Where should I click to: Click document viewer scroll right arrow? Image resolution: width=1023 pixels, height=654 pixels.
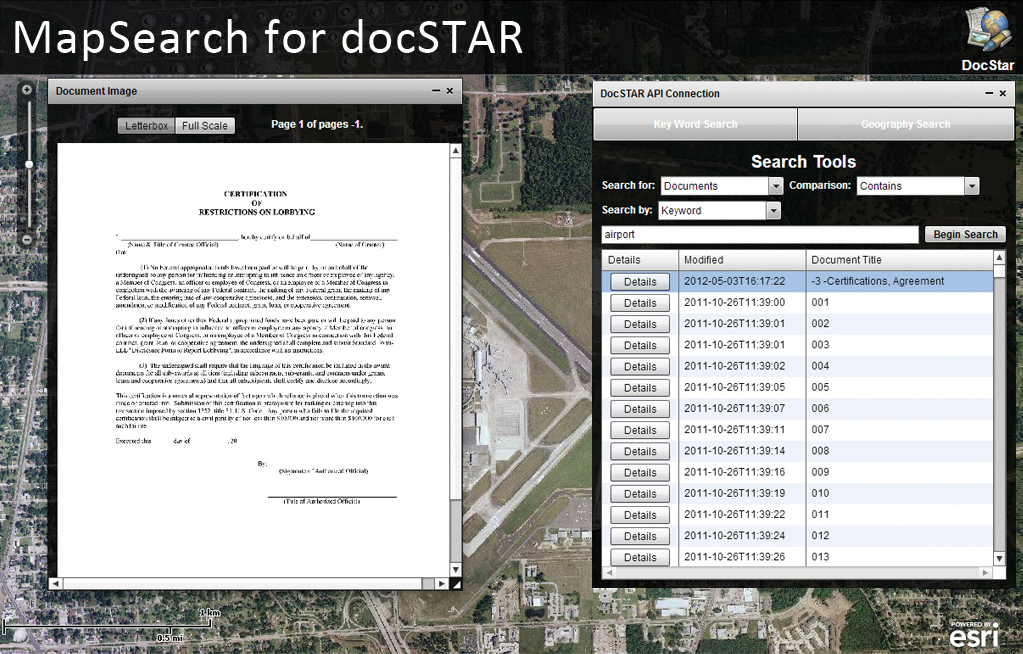(442, 584)
